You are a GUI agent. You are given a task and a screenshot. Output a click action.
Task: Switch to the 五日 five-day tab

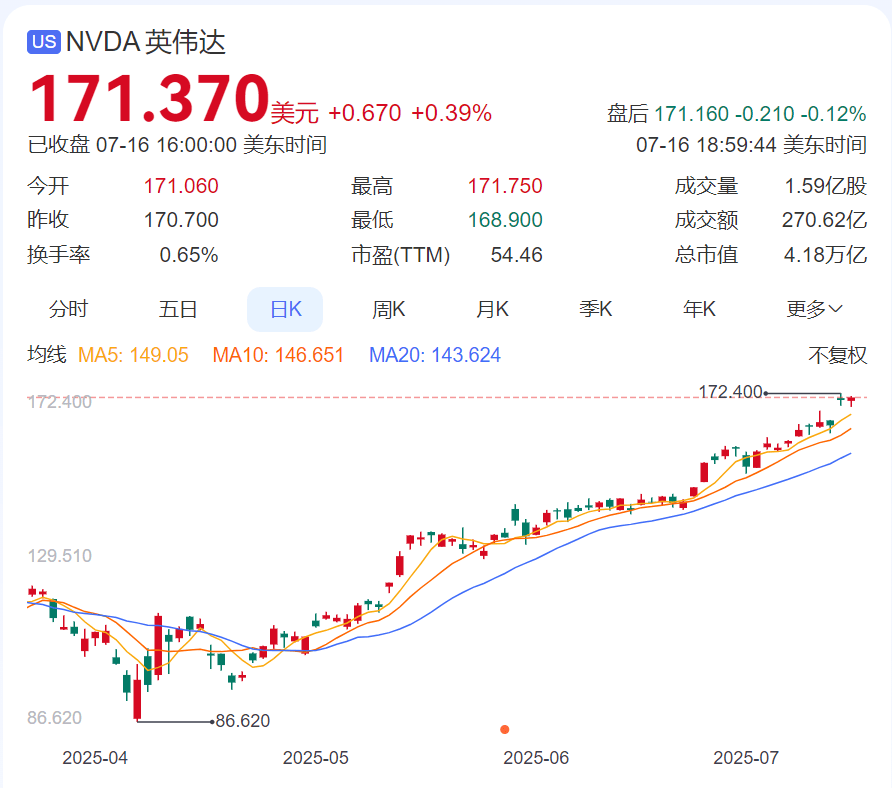[x=178, y=309]
